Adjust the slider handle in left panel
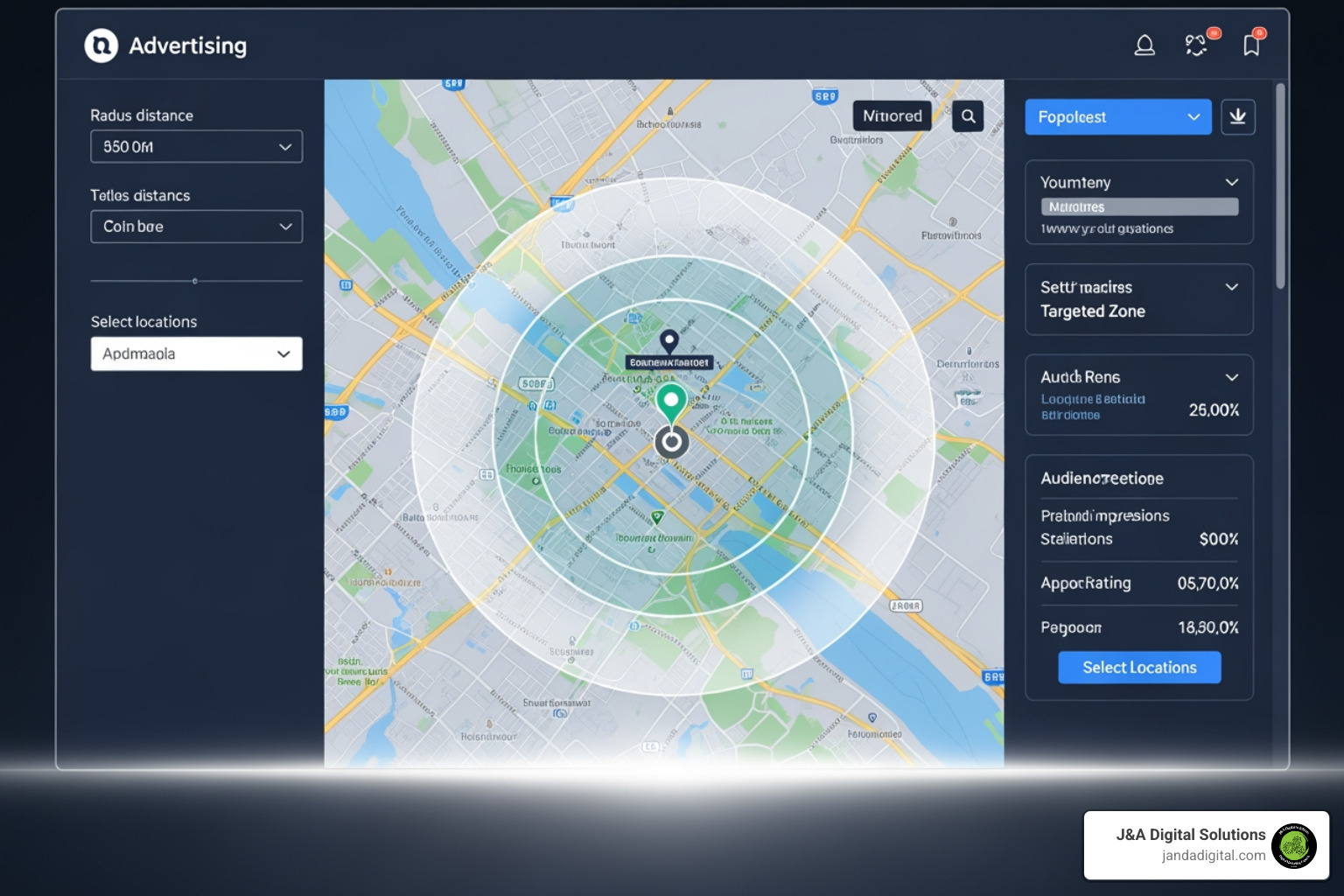Viewport: 1344px width, 896px height. (194, 281)
